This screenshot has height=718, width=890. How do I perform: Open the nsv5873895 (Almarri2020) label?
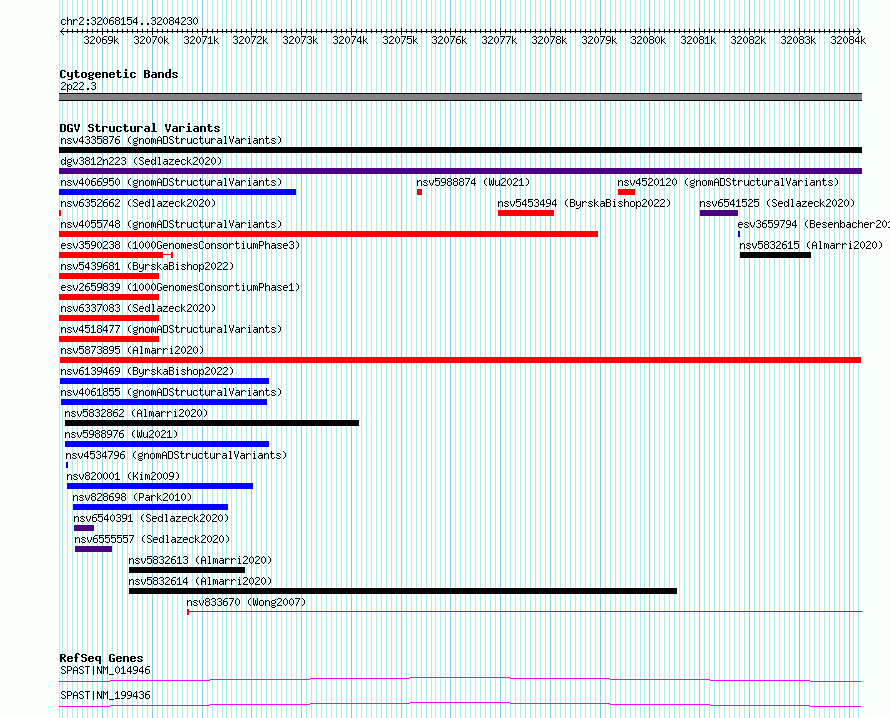coord(132,350)
